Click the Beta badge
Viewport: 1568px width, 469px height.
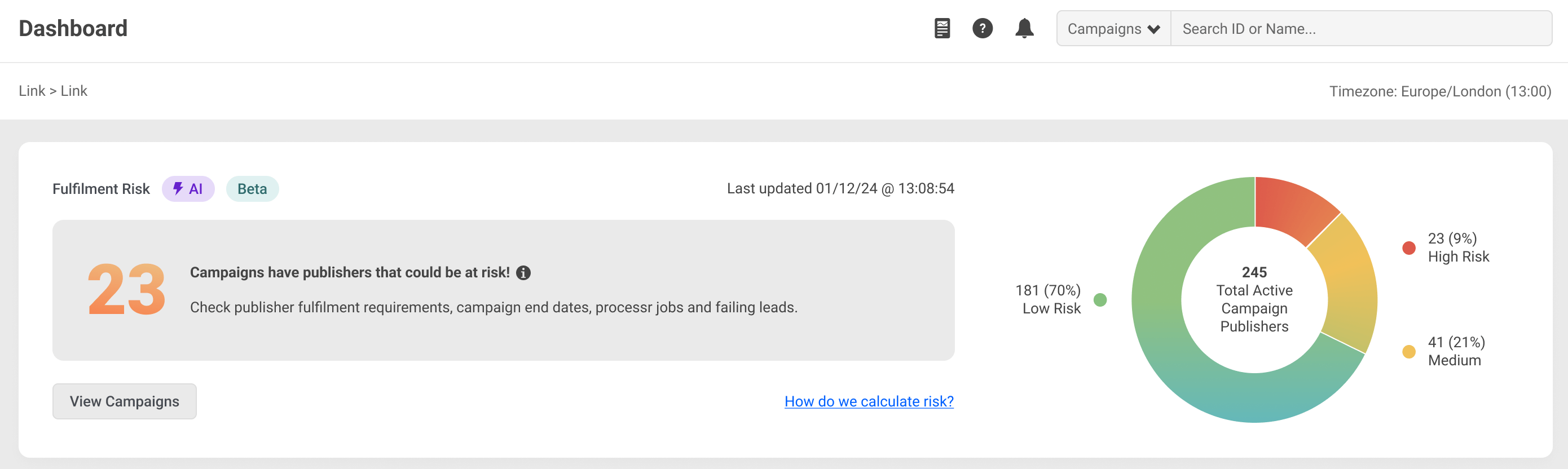point(252,189)
